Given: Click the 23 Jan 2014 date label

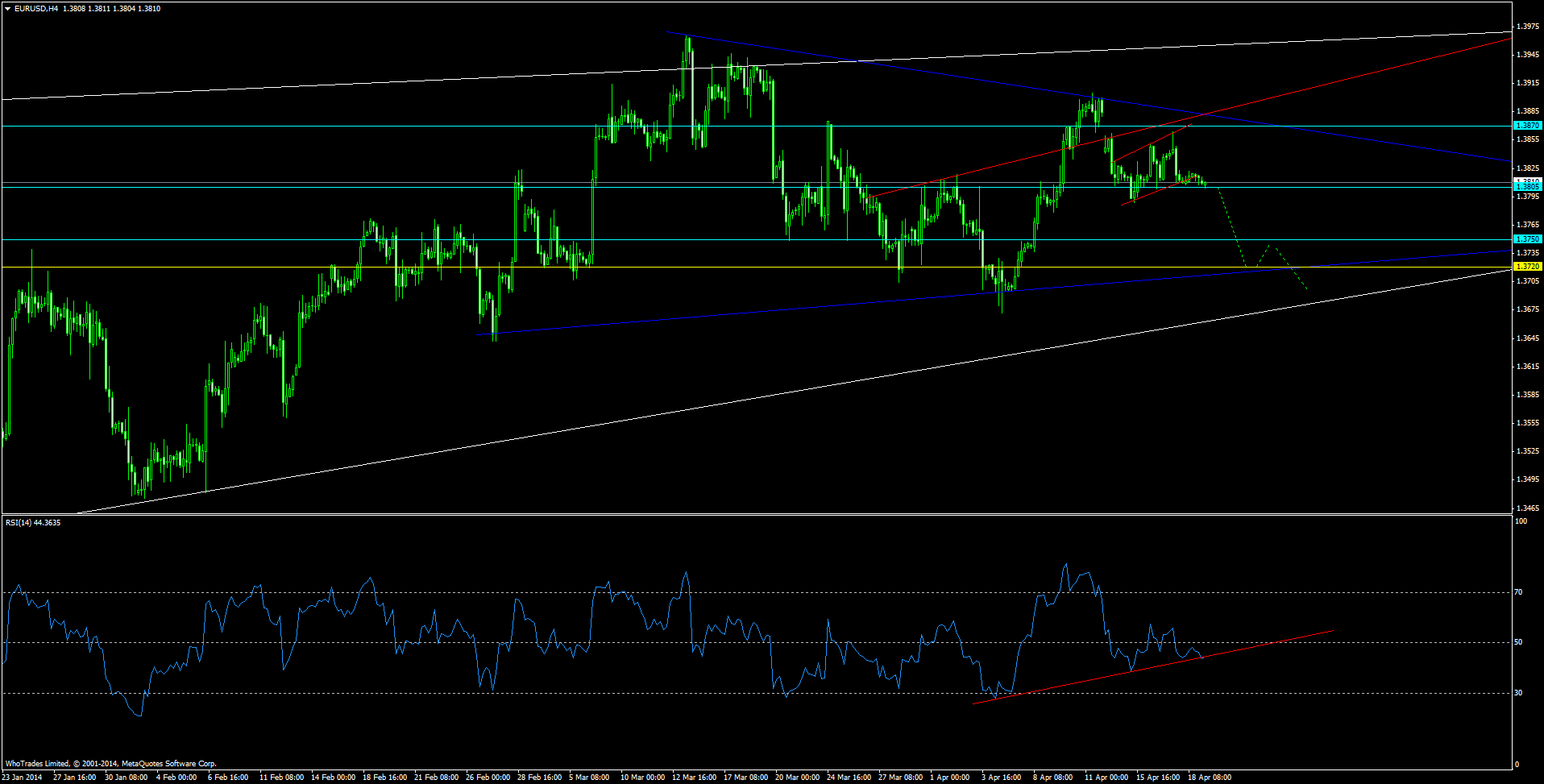Looking at the screenshot, I should point(22,778).
